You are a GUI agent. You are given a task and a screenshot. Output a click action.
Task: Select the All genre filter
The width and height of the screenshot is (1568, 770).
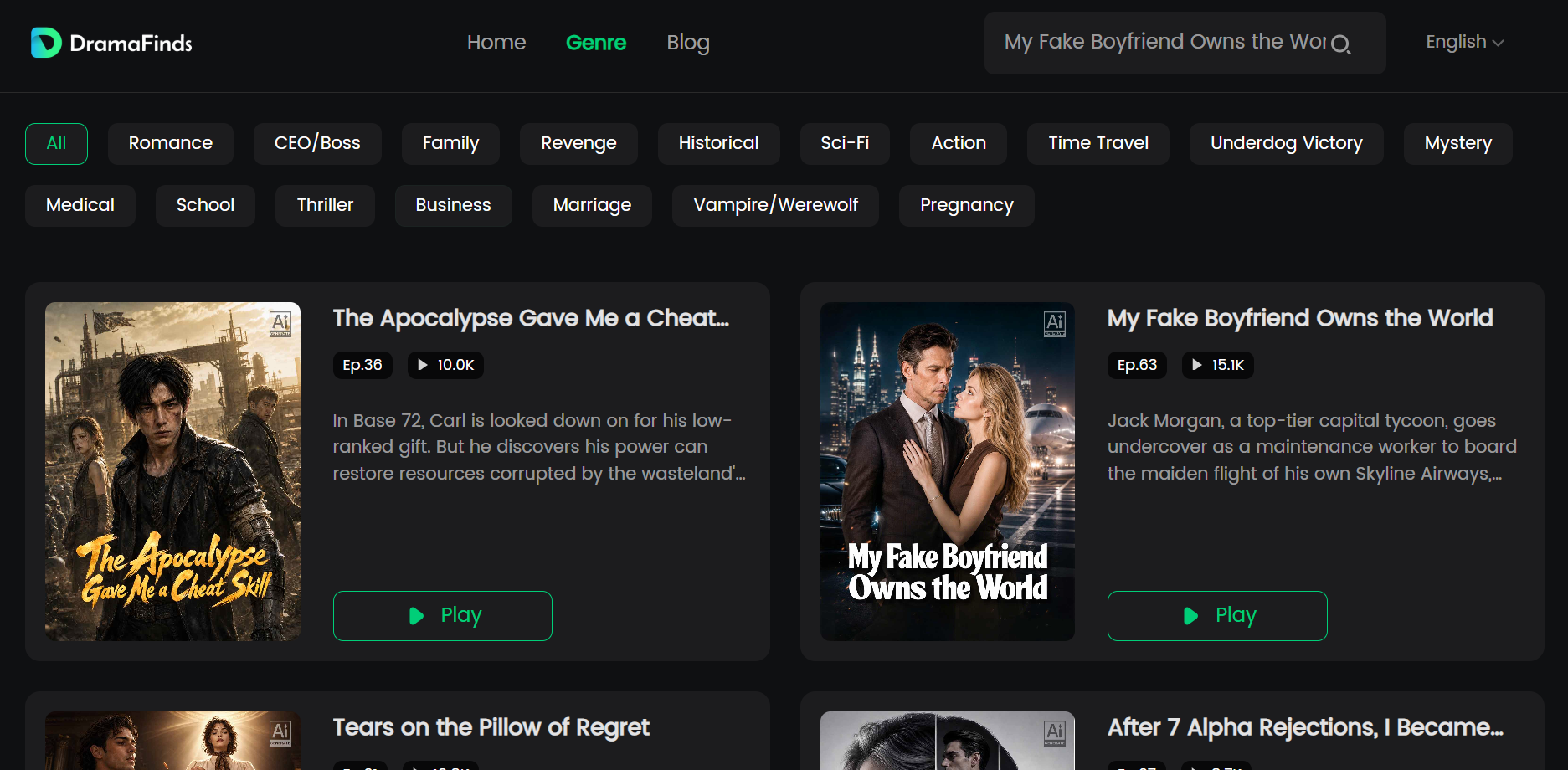click(56, 144)
